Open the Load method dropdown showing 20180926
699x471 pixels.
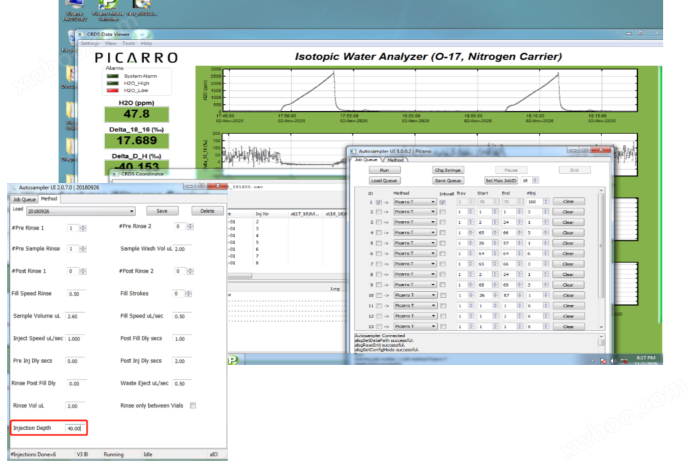tap(81, 211)
